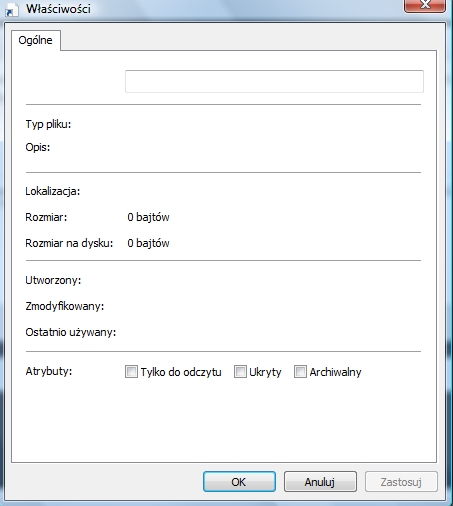Enable the Tylko do odczytu checkbox
453x506 pixels.
pyautogui.click(x=131, y=371)
